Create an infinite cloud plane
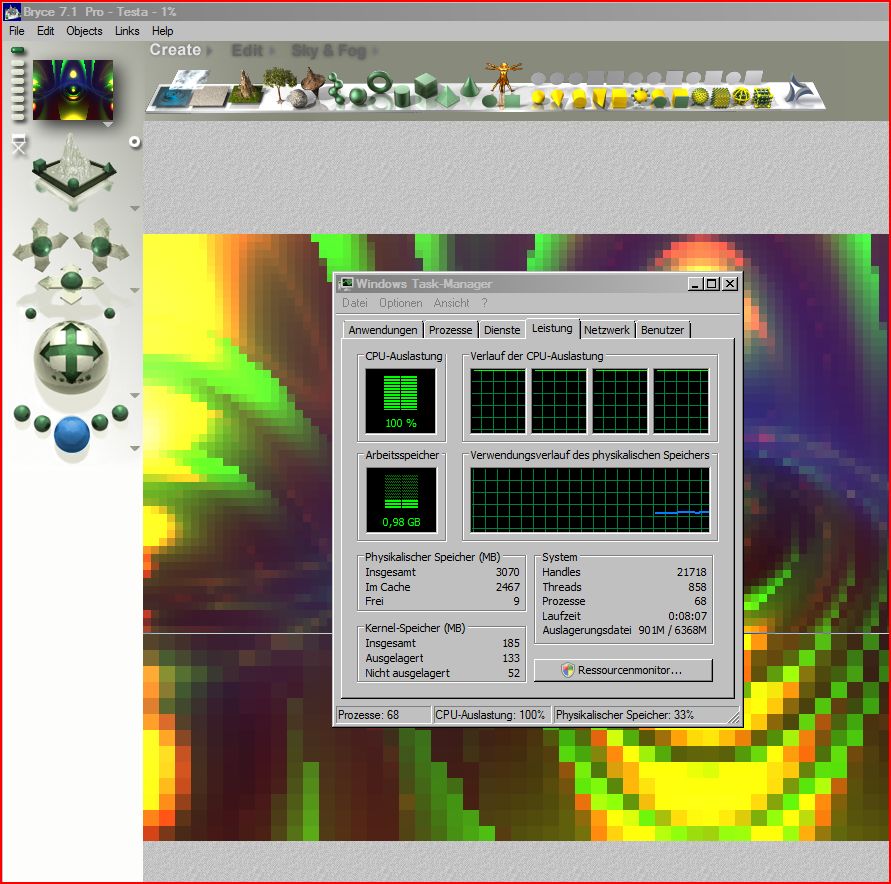891x884 pixels. (190, 78)
